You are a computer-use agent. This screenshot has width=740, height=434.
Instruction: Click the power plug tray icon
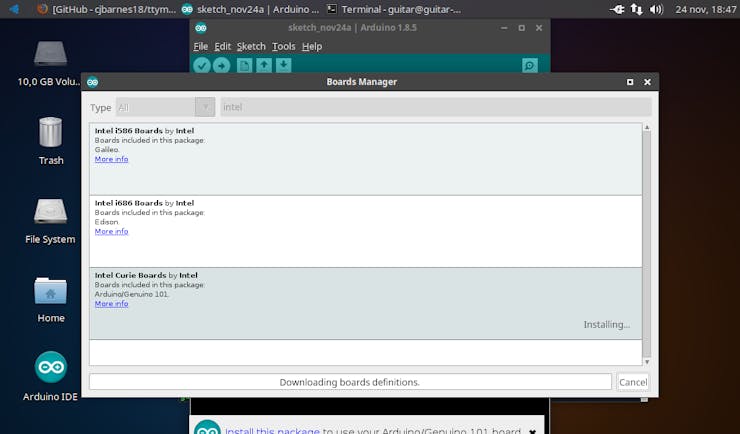[x=617, y=9]
